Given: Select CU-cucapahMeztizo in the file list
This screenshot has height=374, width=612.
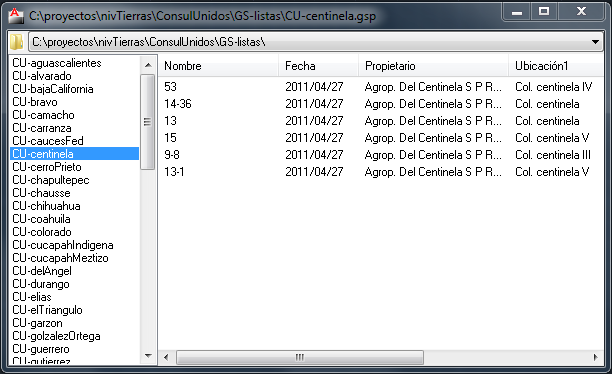Looking at the screenshot, I should point(74,258).
